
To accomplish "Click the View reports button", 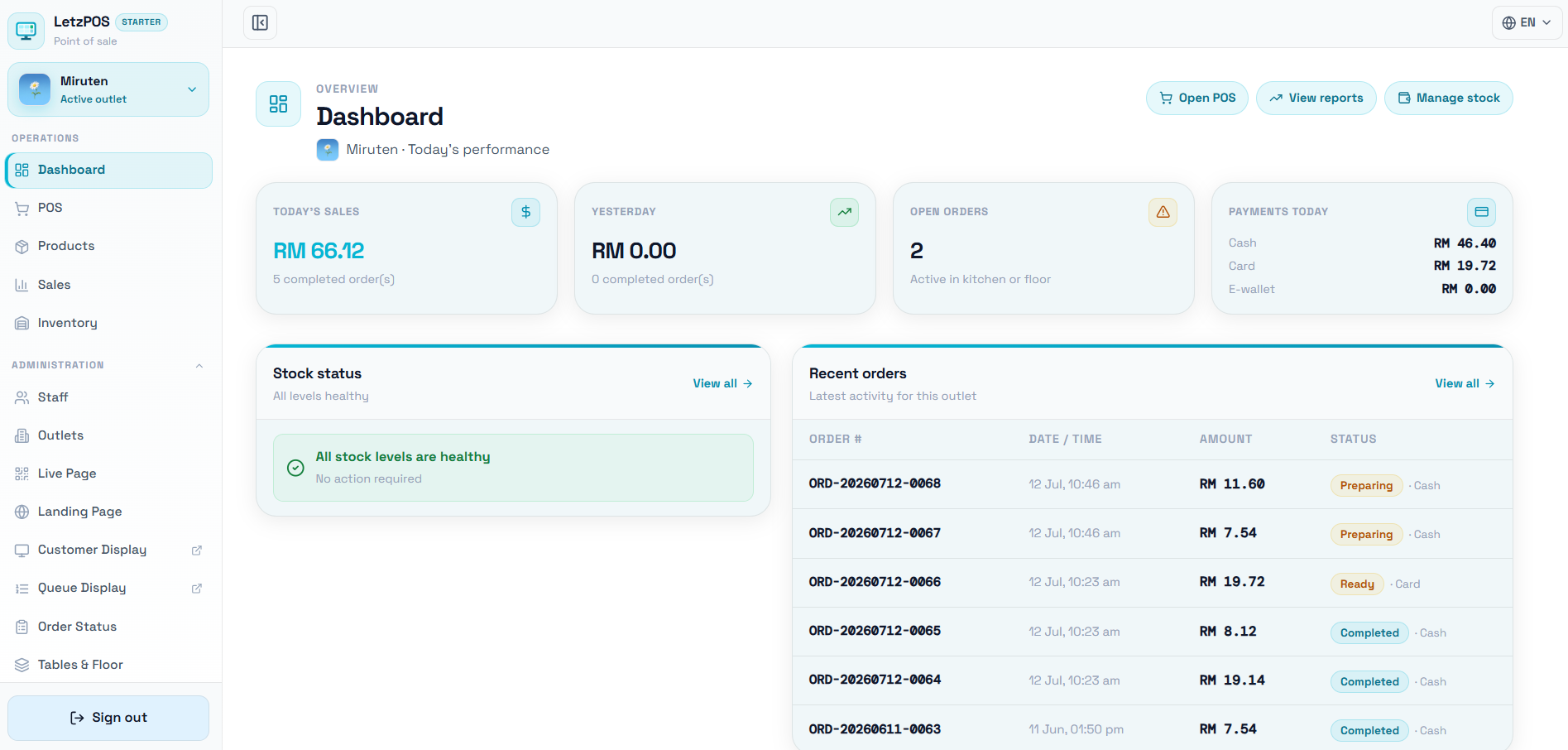I will (x=1316, y=98).
